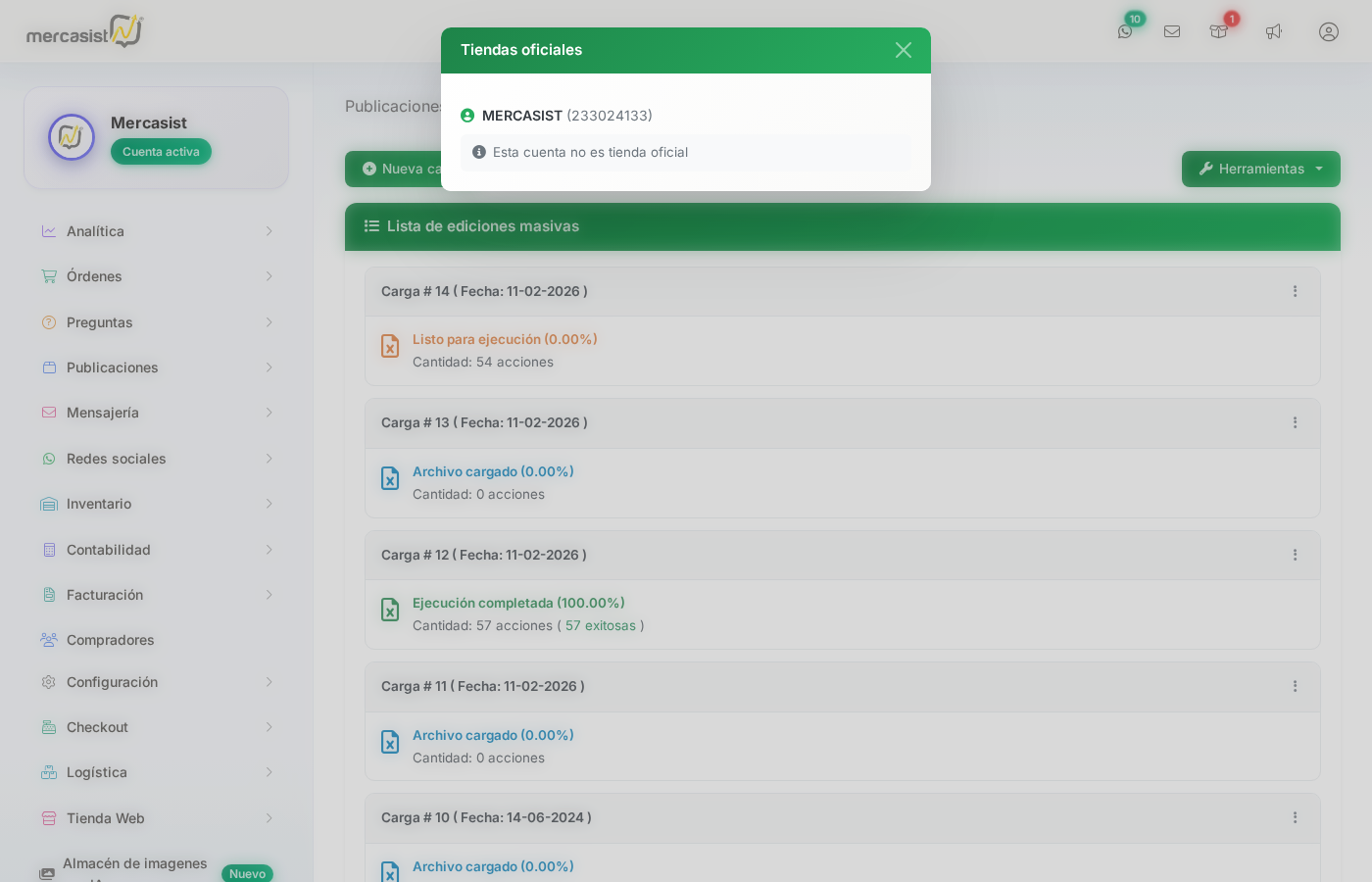Select the Facturación sidebar item

pyautogui.click(x=157, y=595)
